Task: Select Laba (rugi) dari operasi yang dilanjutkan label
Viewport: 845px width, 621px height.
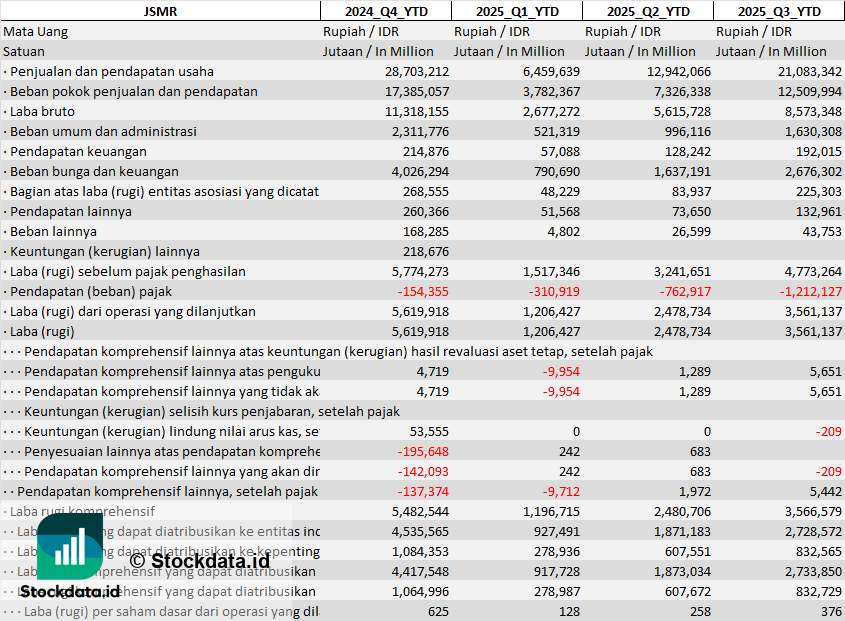Action: [129, 311]
